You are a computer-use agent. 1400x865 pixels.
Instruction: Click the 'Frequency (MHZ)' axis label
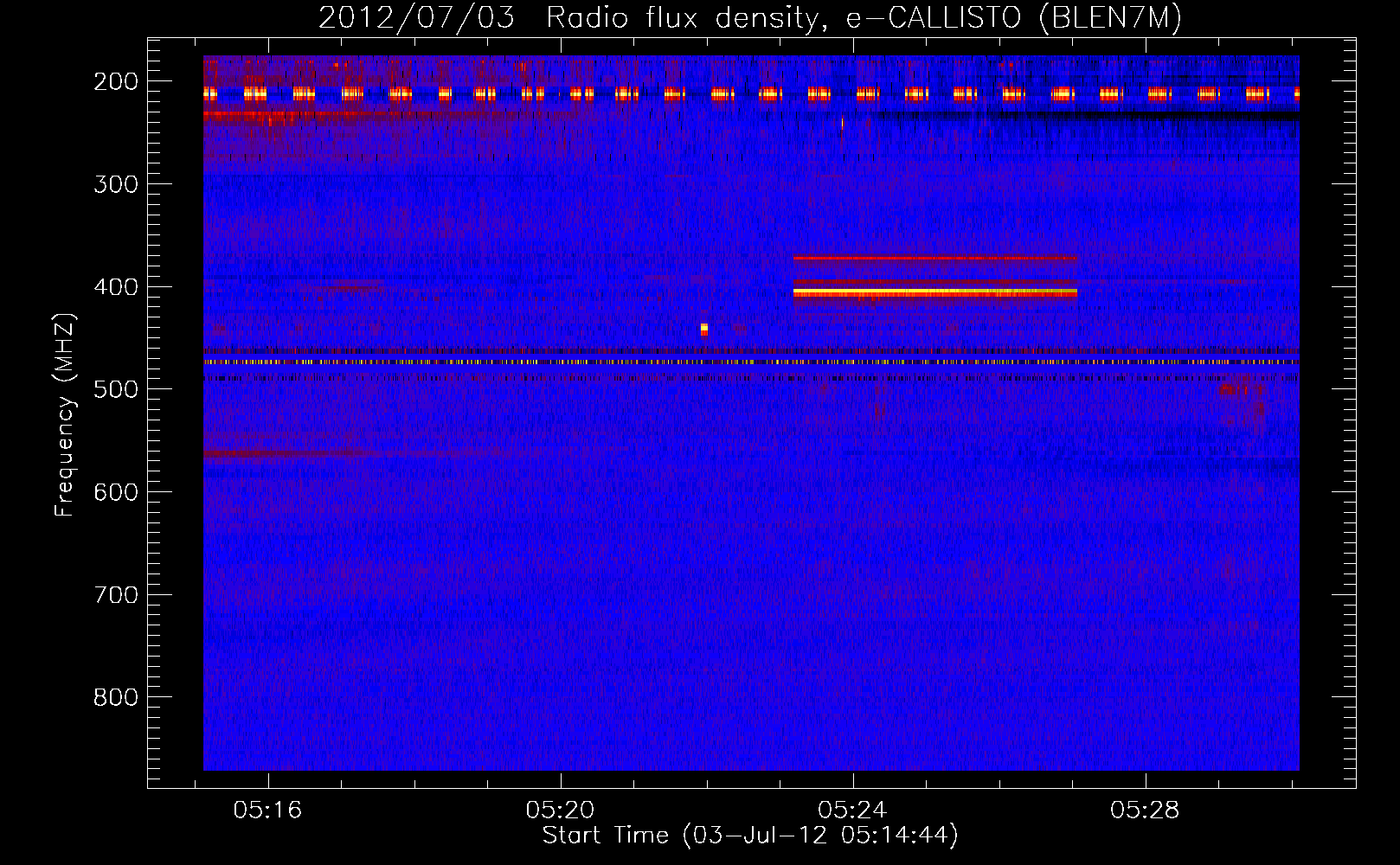coord(65,415)
